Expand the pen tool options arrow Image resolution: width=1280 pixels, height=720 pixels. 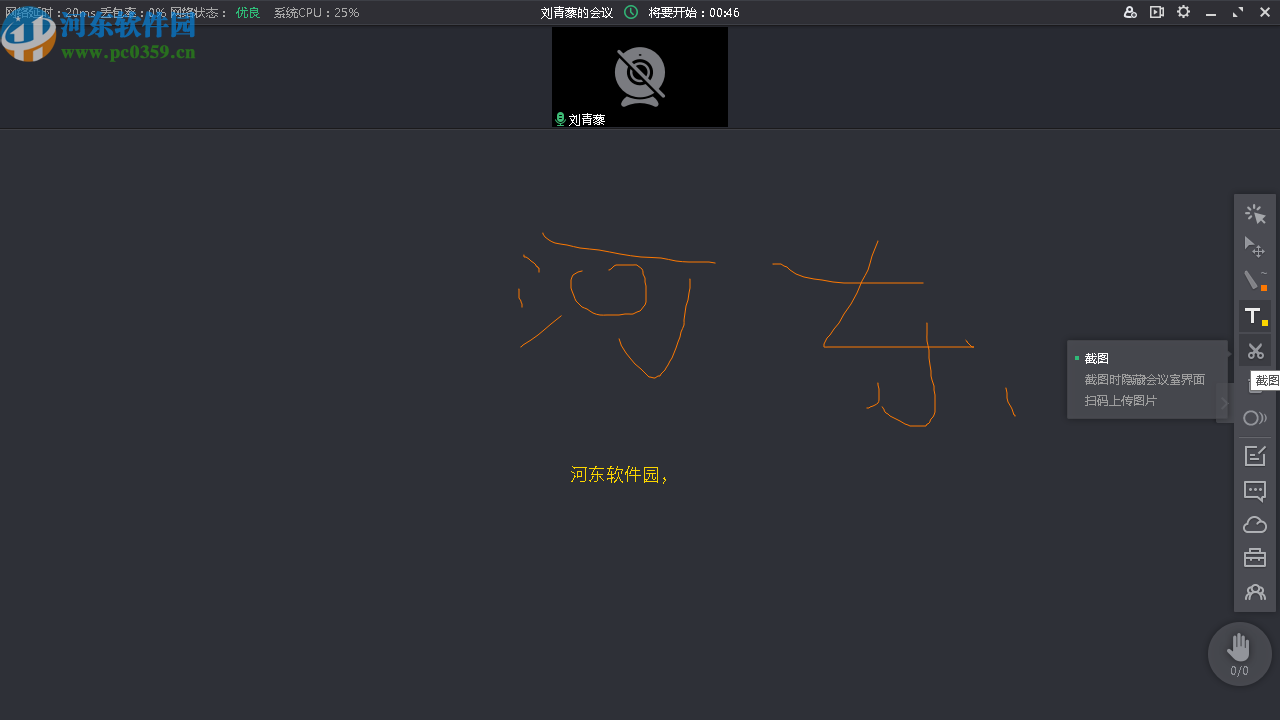1265,287
